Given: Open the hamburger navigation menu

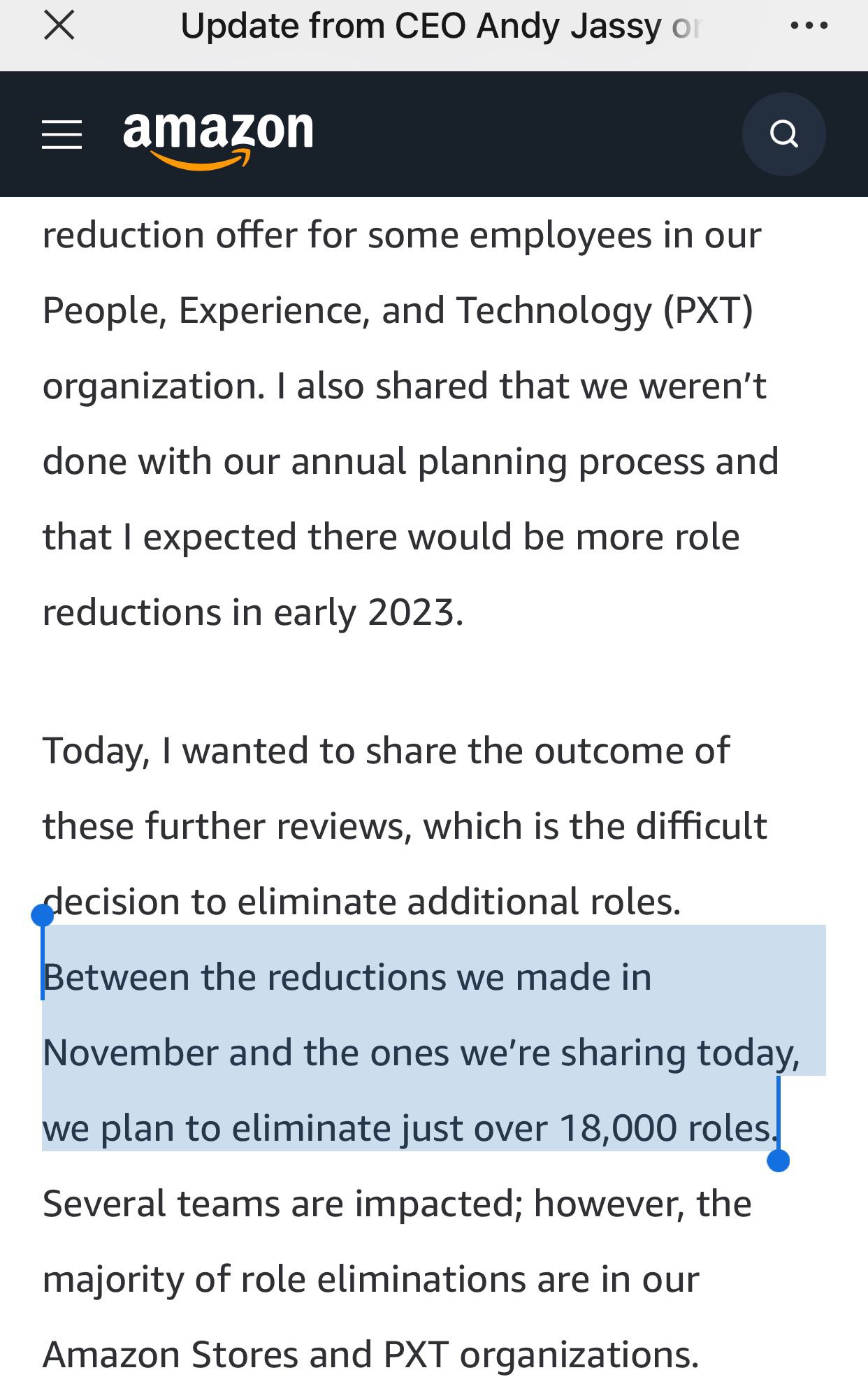Looking at the screenshot, I should tap(62, 134).
